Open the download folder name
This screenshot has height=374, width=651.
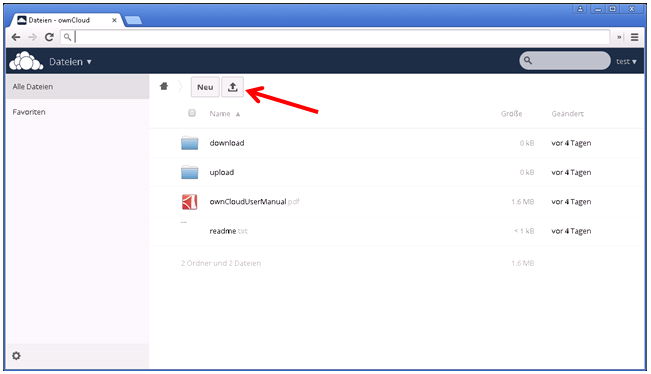[227, 143]
